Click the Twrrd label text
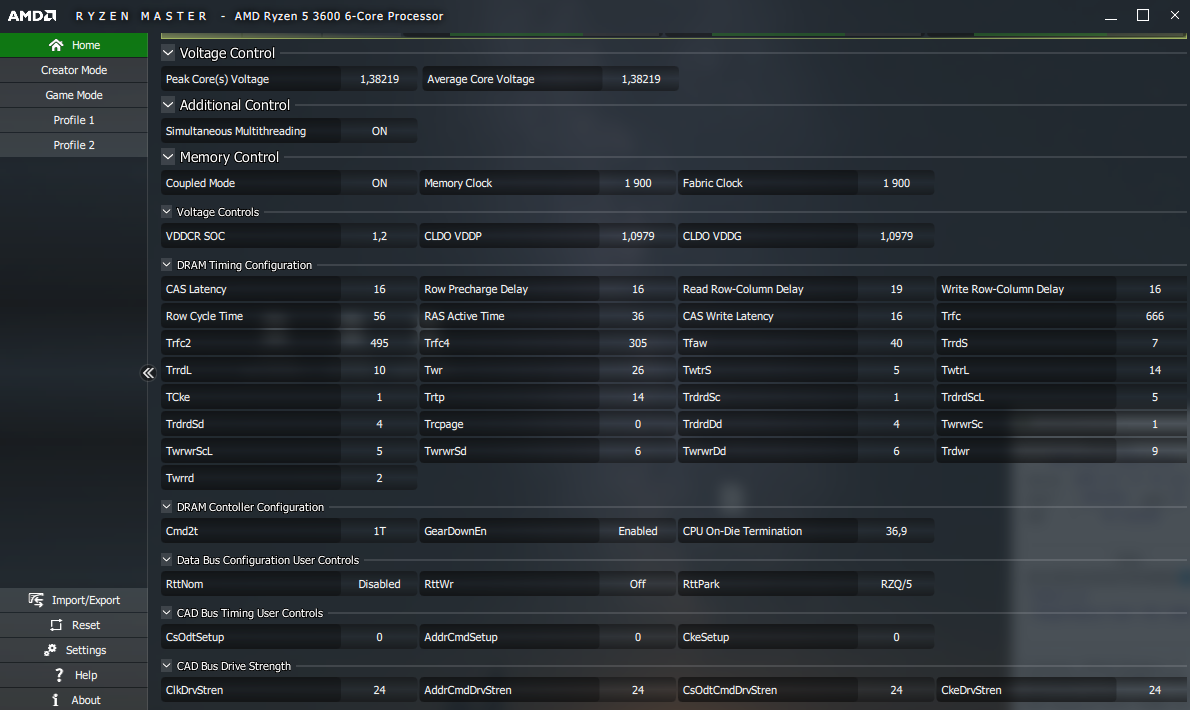This screenshot has width=1190, height=710. tap(180, 478)
